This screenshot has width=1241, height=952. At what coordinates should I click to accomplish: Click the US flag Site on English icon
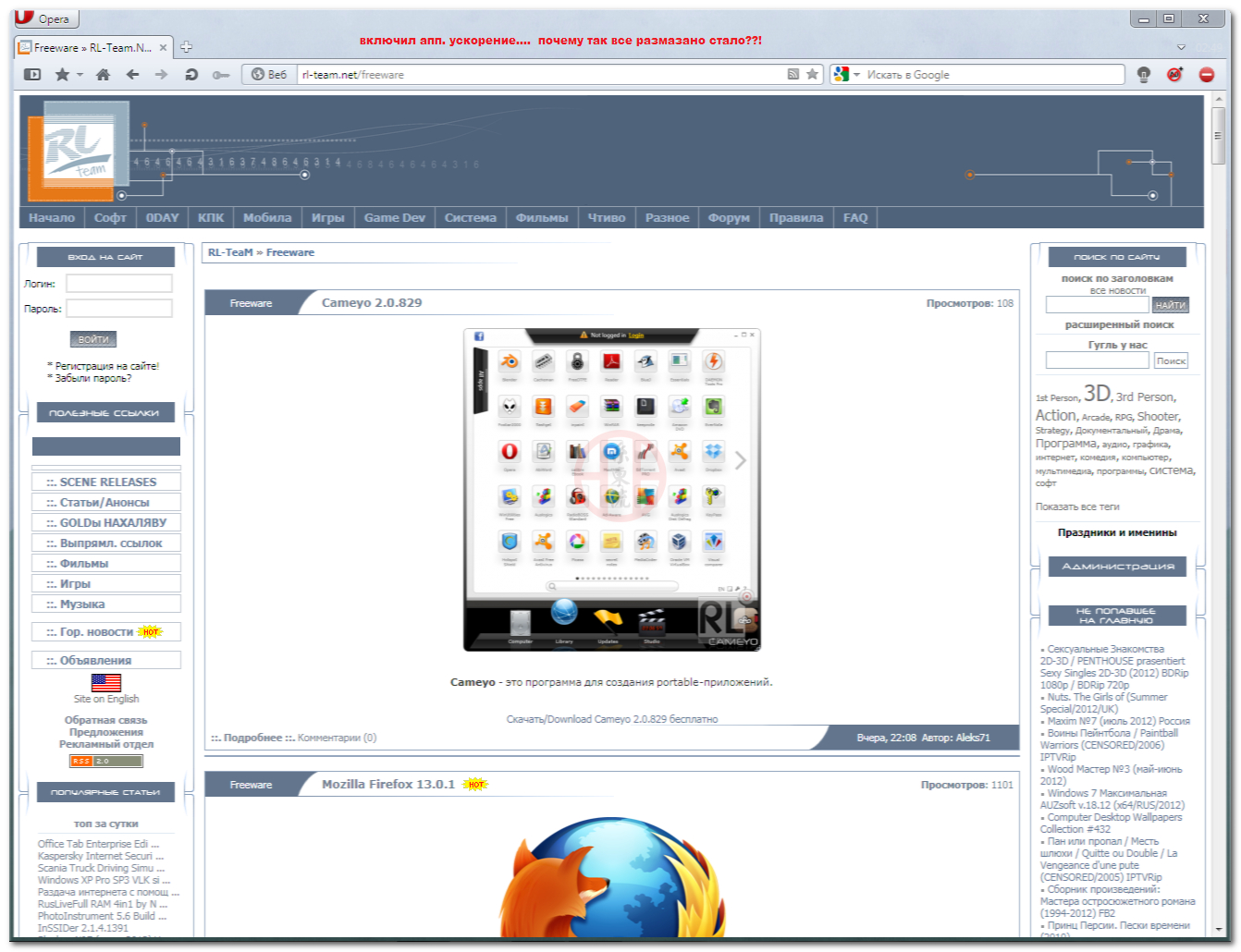(106, 682)
